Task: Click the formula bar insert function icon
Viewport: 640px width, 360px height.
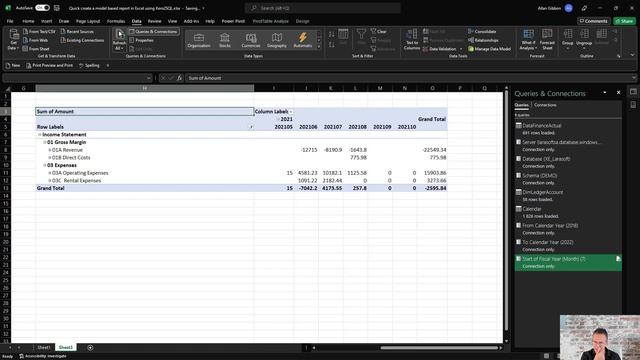Action: pyautogui.click(x=180, y=78)
